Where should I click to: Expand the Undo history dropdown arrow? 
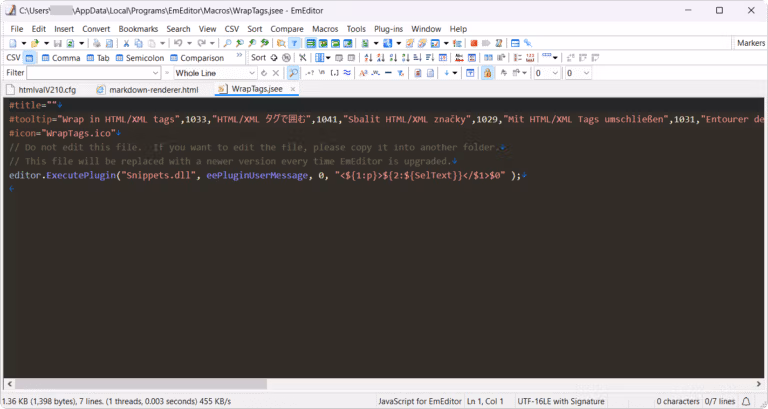click(x=190, y=43)
